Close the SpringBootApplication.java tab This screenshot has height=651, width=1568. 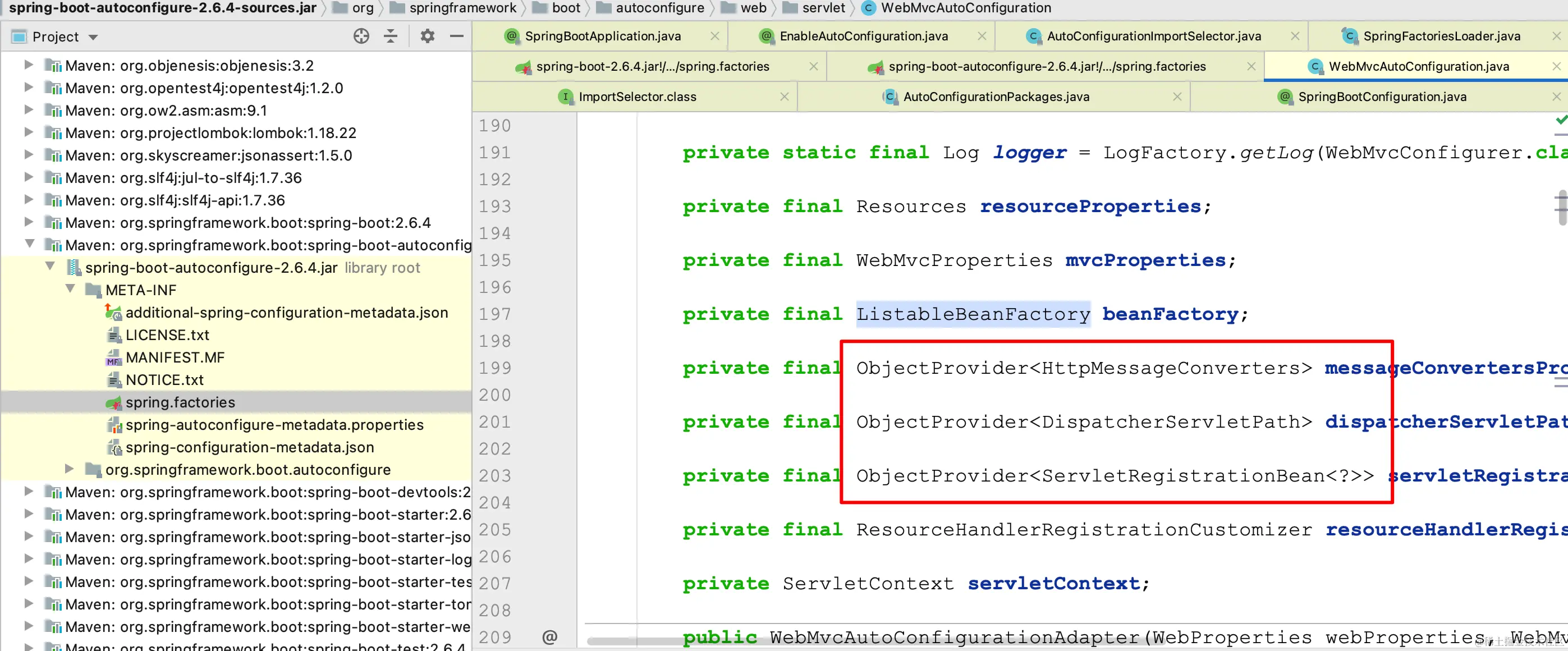[714, 36]
